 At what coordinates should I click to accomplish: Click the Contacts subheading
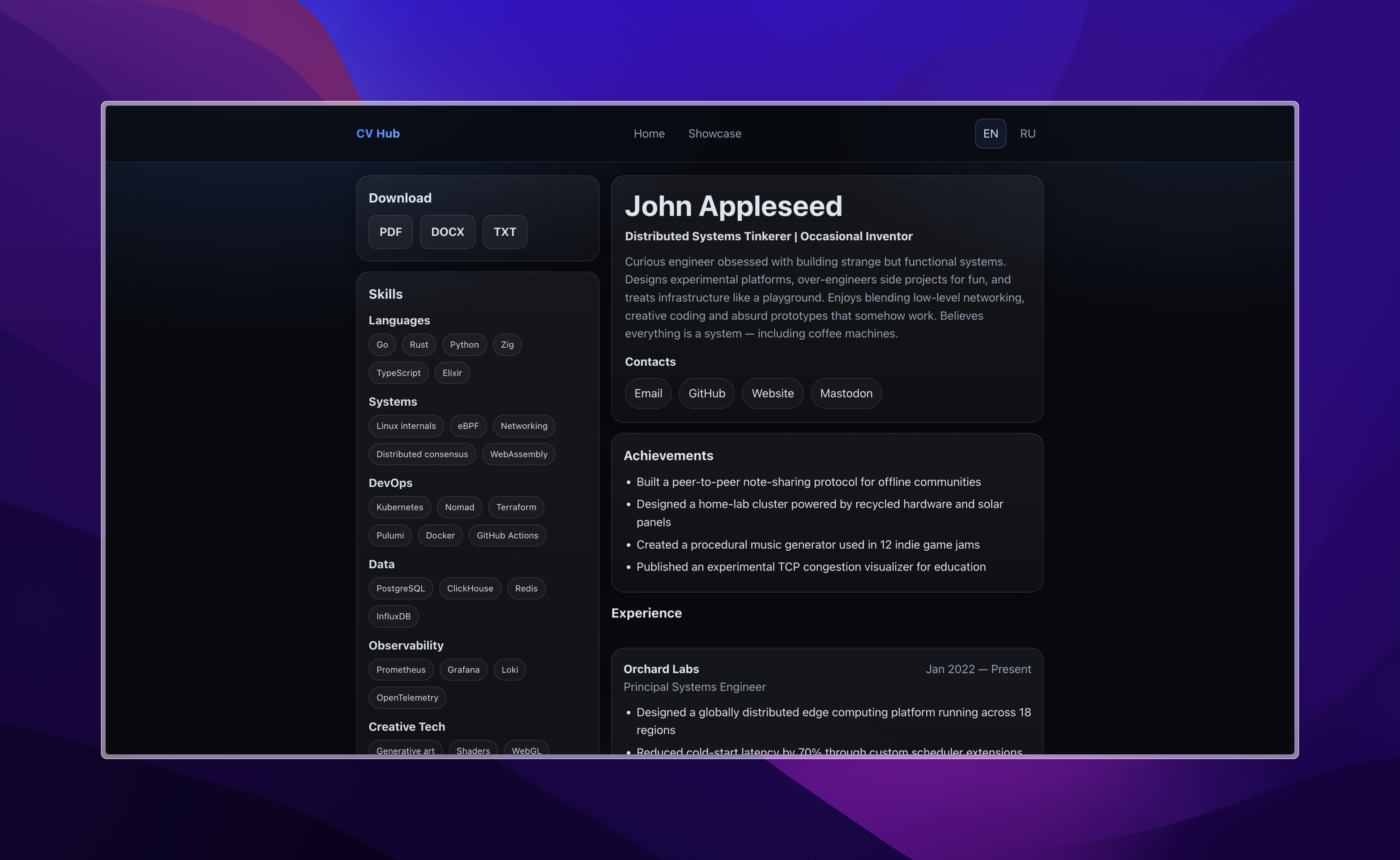pos(650,362)
